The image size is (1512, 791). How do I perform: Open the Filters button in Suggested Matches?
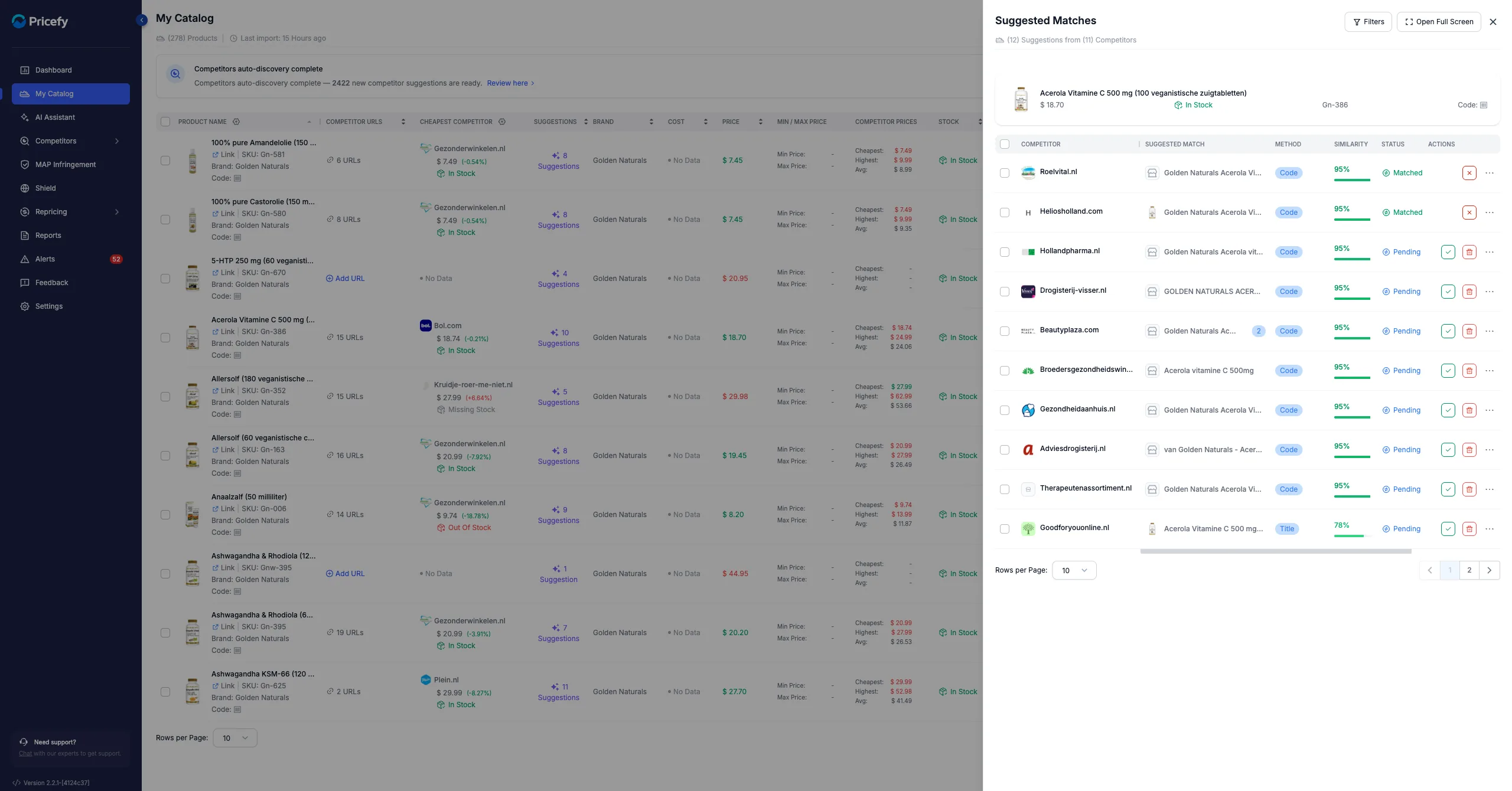[1368, 22]
